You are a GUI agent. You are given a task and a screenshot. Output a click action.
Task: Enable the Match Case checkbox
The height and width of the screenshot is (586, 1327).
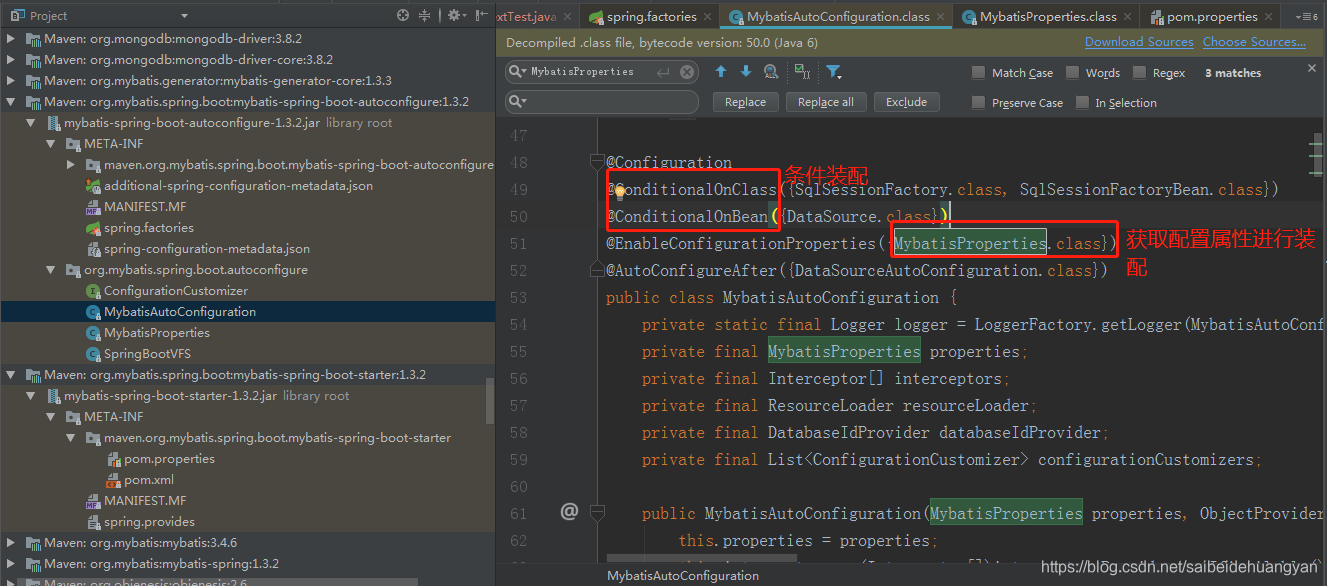(x=978, y=72)
